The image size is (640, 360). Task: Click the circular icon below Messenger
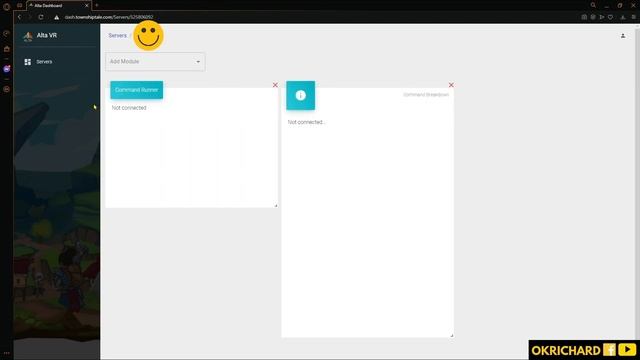click(6, 89)
